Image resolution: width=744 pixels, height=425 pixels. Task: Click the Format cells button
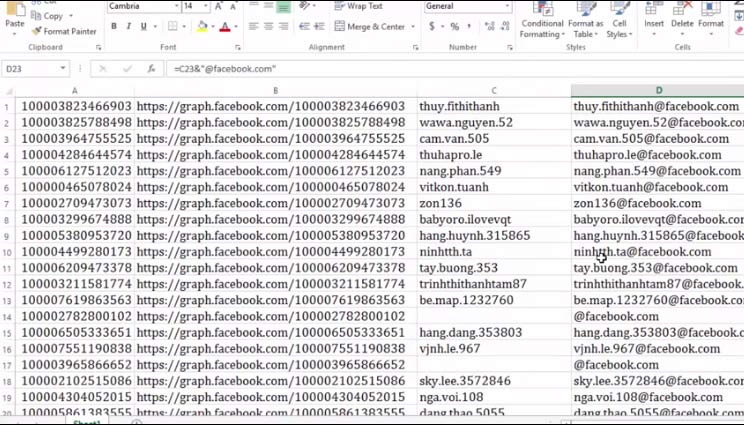pos(711,20)
